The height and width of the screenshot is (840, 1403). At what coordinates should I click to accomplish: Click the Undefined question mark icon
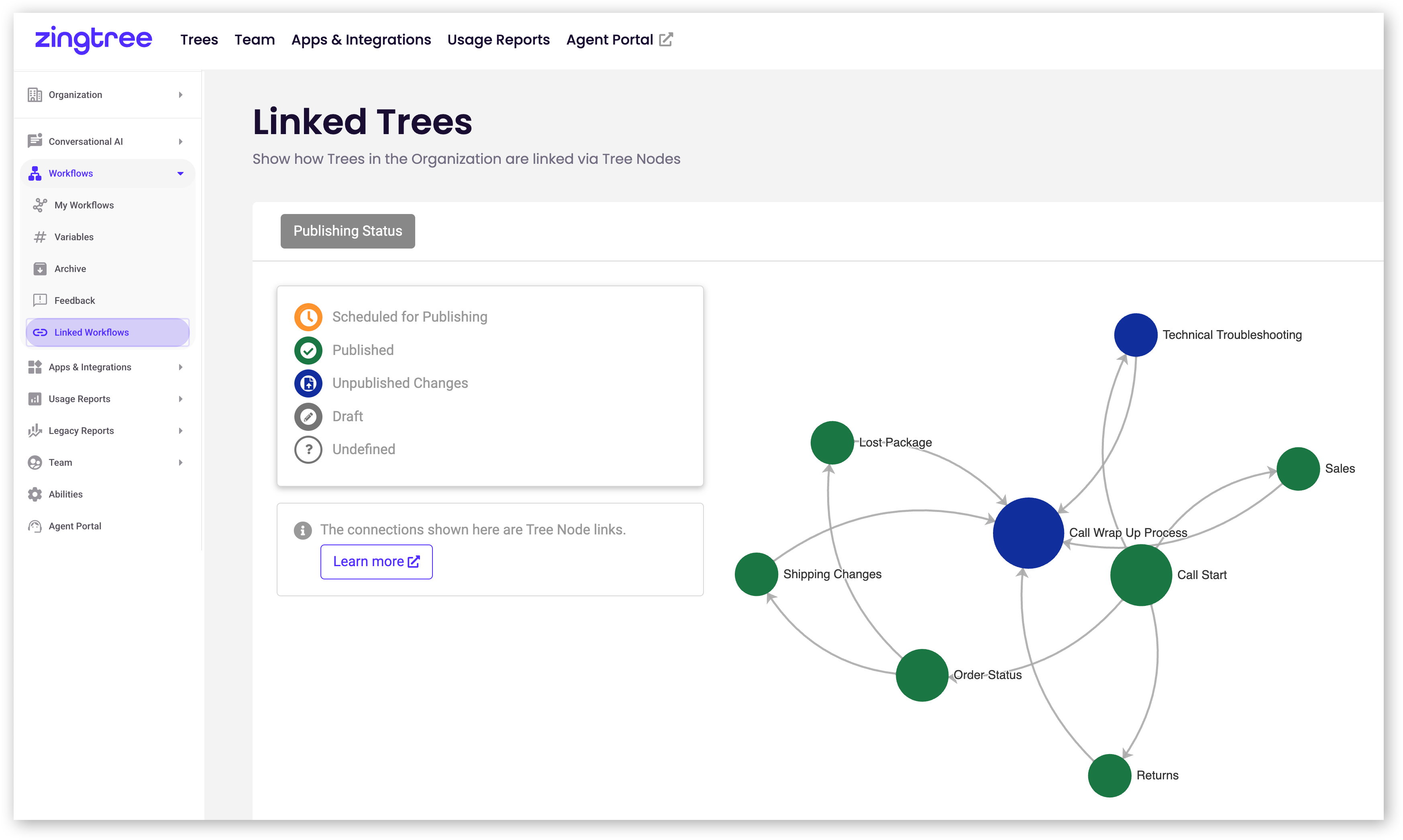pyautogui.click(x=308, y=449)
